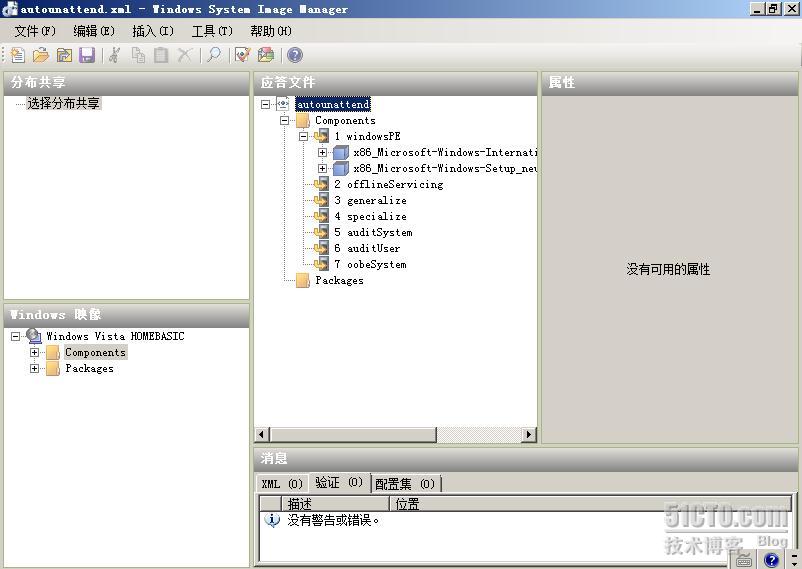Expand the x86_Microsoft-Windows-Setup component
This screenshot has width=802, height=569.
[322, 168]
